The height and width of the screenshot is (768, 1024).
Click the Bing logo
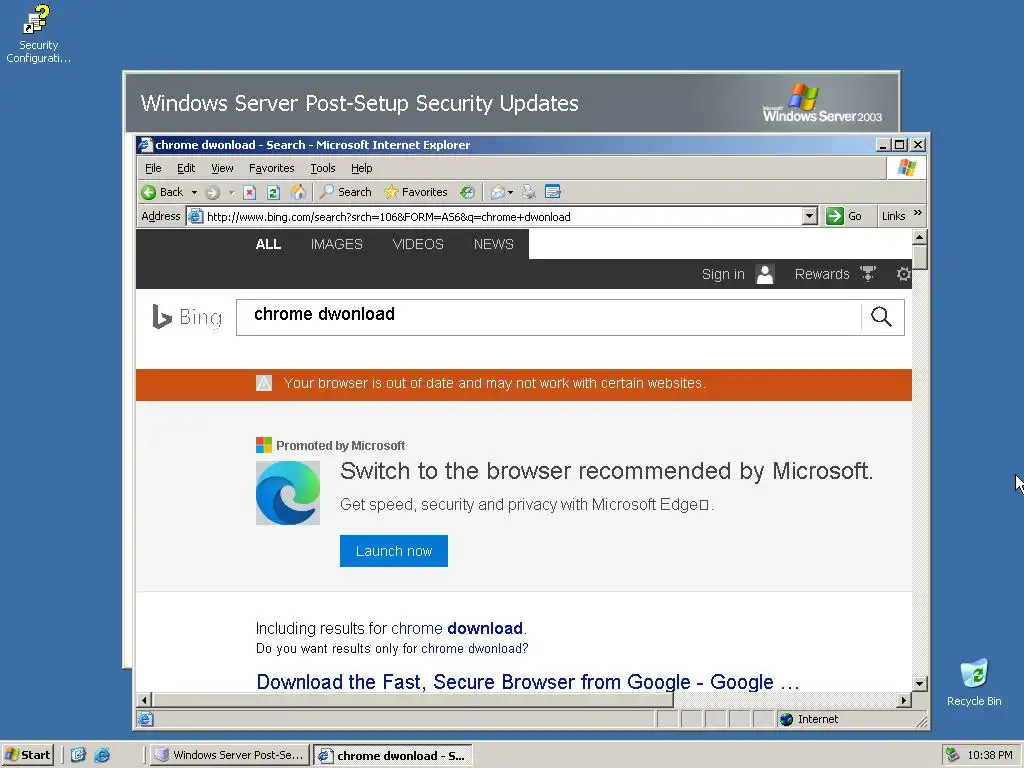point(187,317)
